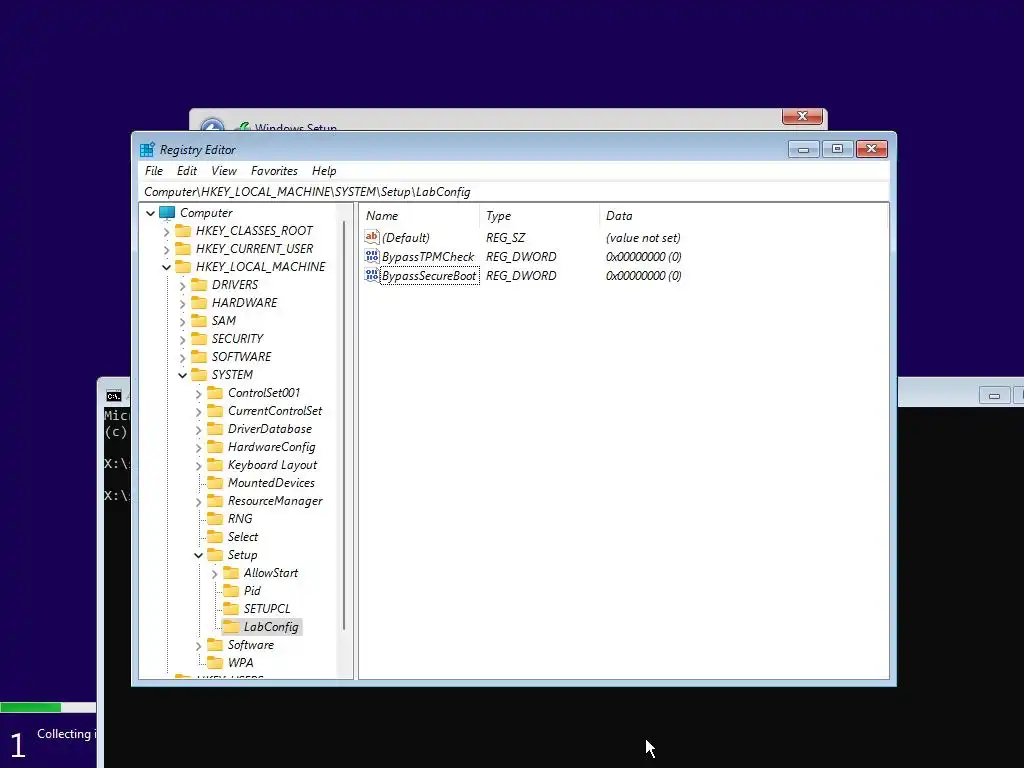Open the Favorites menu
Viewport: 1024px width, 768px height.
pyautogui.click(x=274, y=171)
